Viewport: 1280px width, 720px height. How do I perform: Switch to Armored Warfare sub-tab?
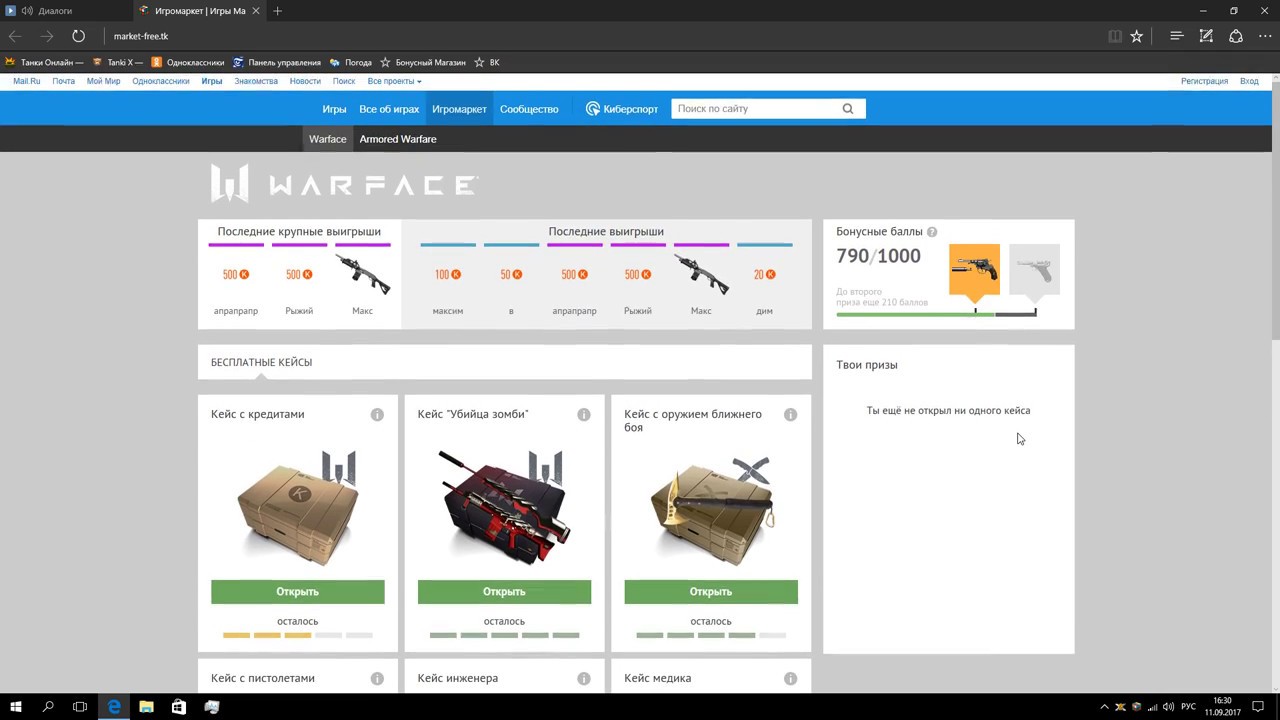pyautogui.click(x=398, y=139)
